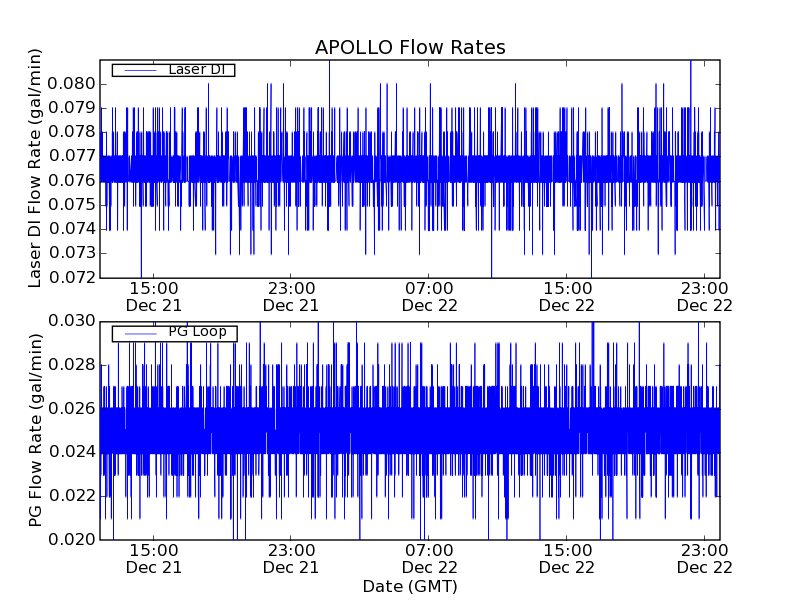The height and width of the screenshot is (600, 800).
Task: Click the PG Flow Rate y-axis label
Action: pos(36,430)
